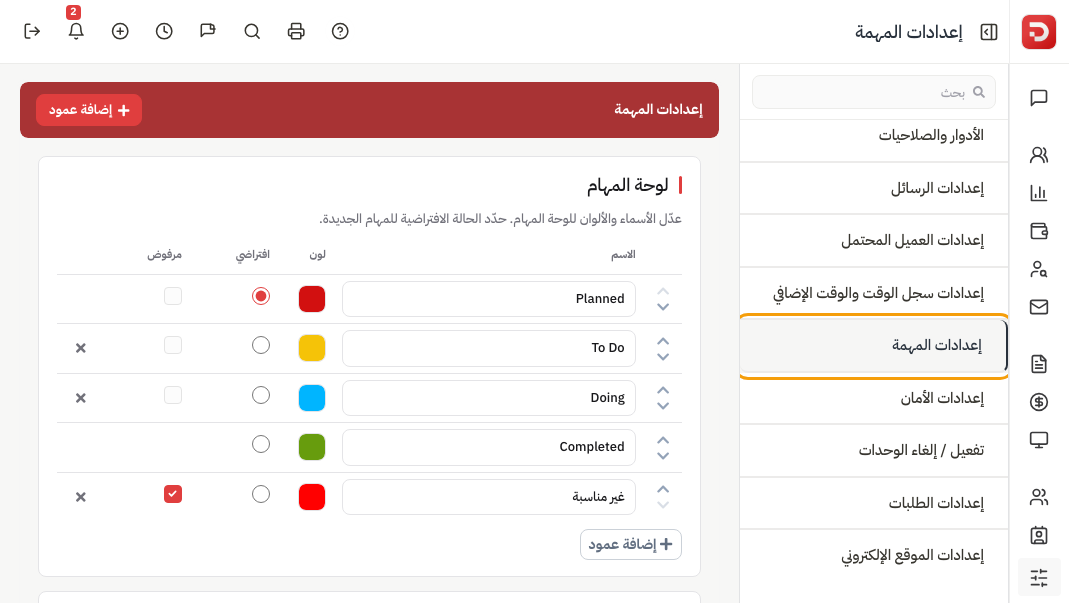Click the print icon

coord(296,31)
